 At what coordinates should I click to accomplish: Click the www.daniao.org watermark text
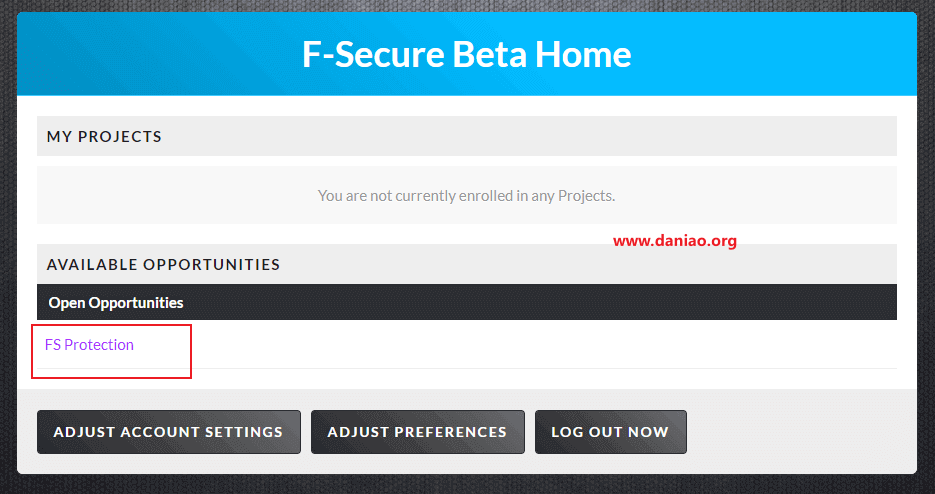675,241
